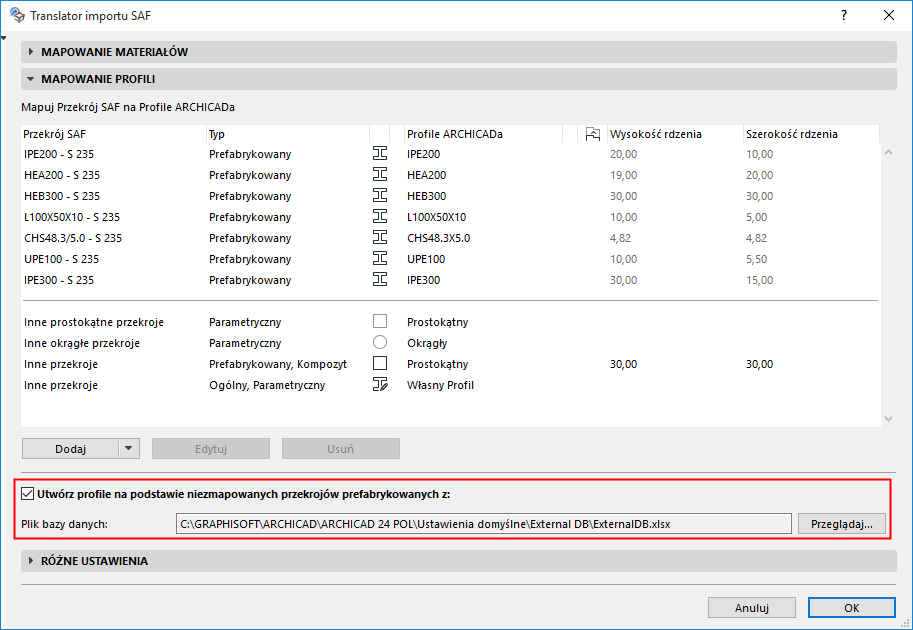Sort by the Przekrój SAF column header

pyautogui.click(x=114, y=134)
